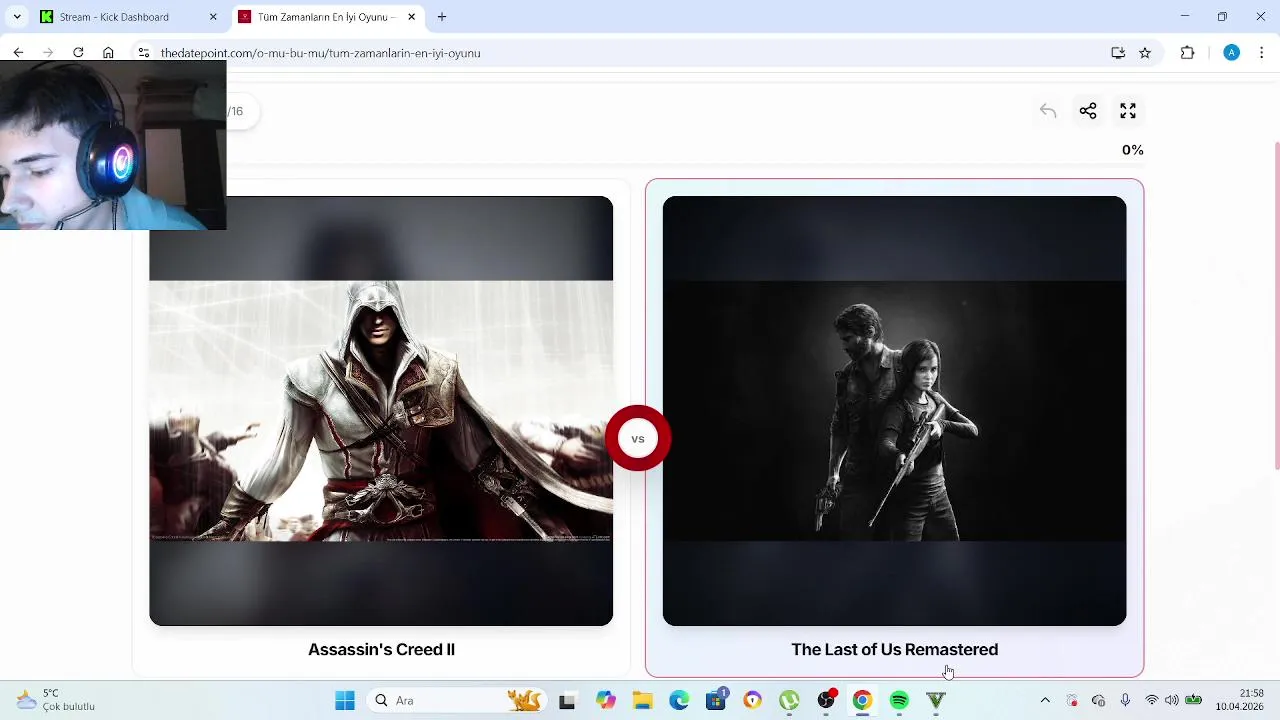Open a new browser tab

point(442,17)
